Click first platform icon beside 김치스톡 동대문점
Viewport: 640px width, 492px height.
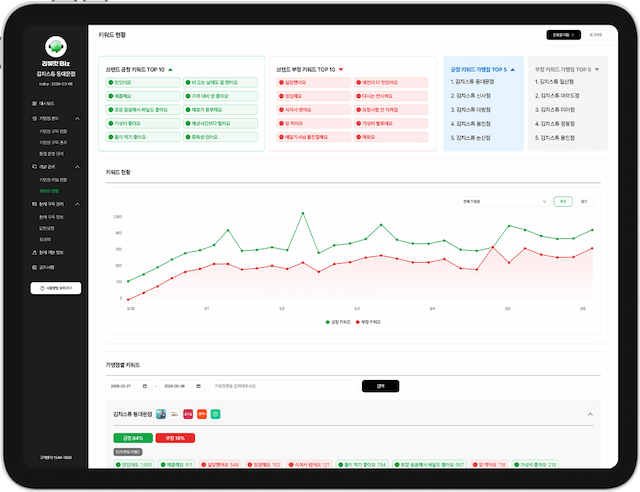click(x=161, y=414)
